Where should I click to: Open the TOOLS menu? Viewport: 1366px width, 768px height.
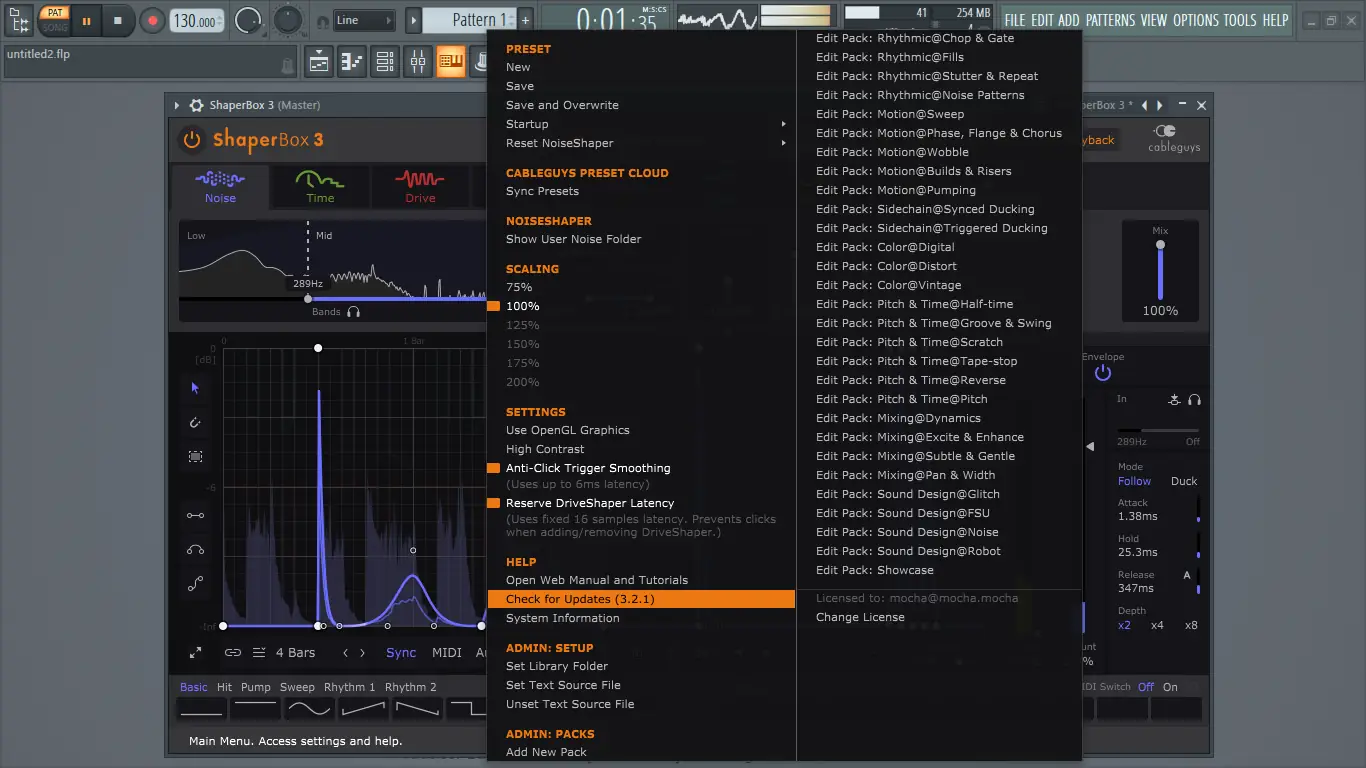(1240, 20)
